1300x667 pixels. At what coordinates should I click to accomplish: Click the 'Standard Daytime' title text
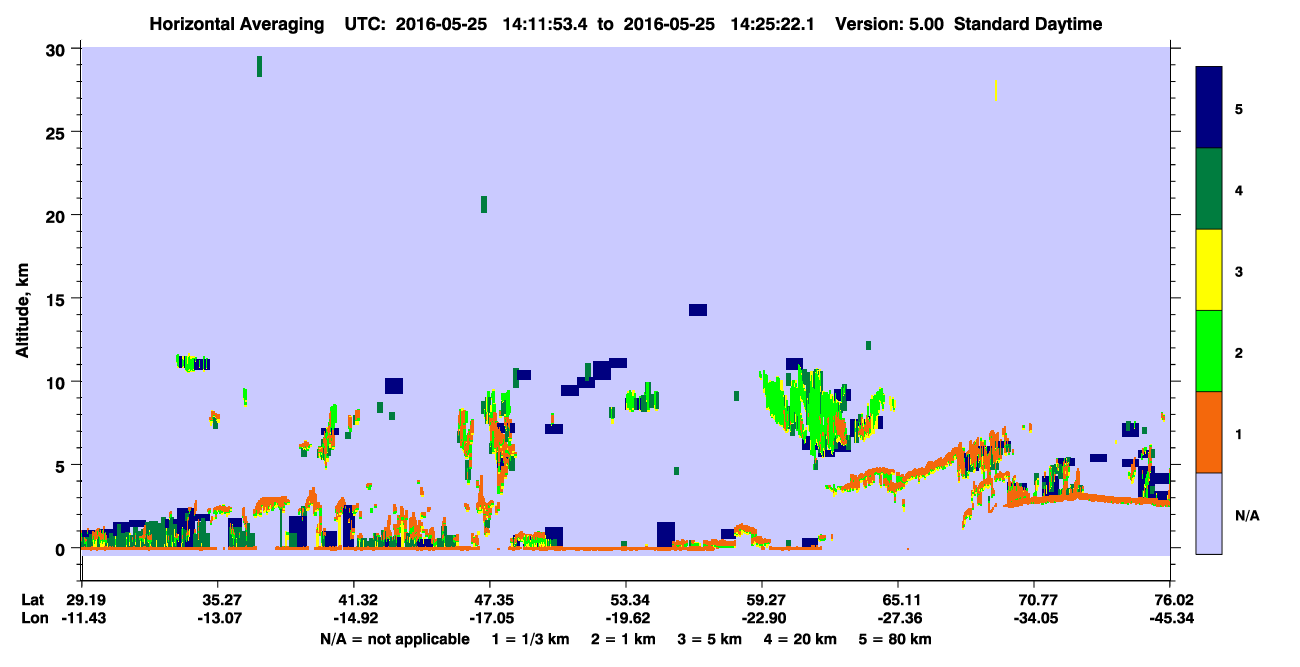click(1028, 24)
